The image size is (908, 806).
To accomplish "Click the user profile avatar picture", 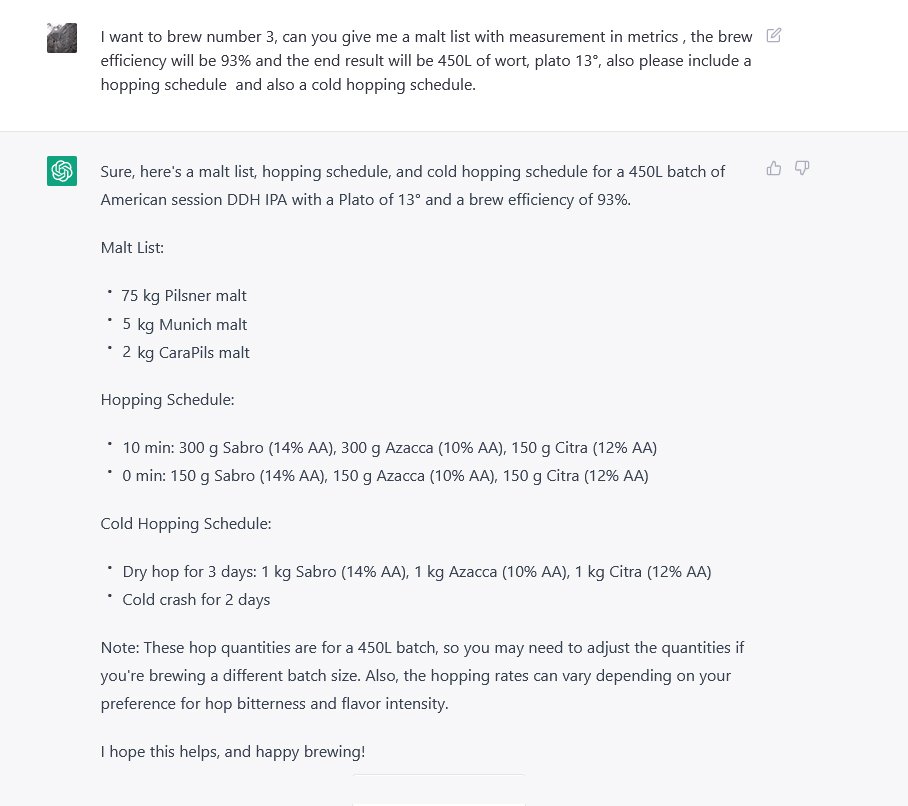I will [62, 38].
